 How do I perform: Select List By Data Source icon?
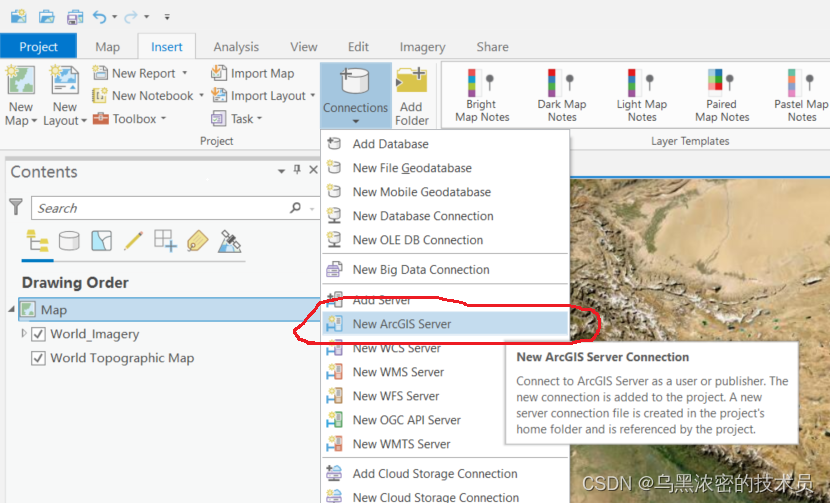(69, 241)
